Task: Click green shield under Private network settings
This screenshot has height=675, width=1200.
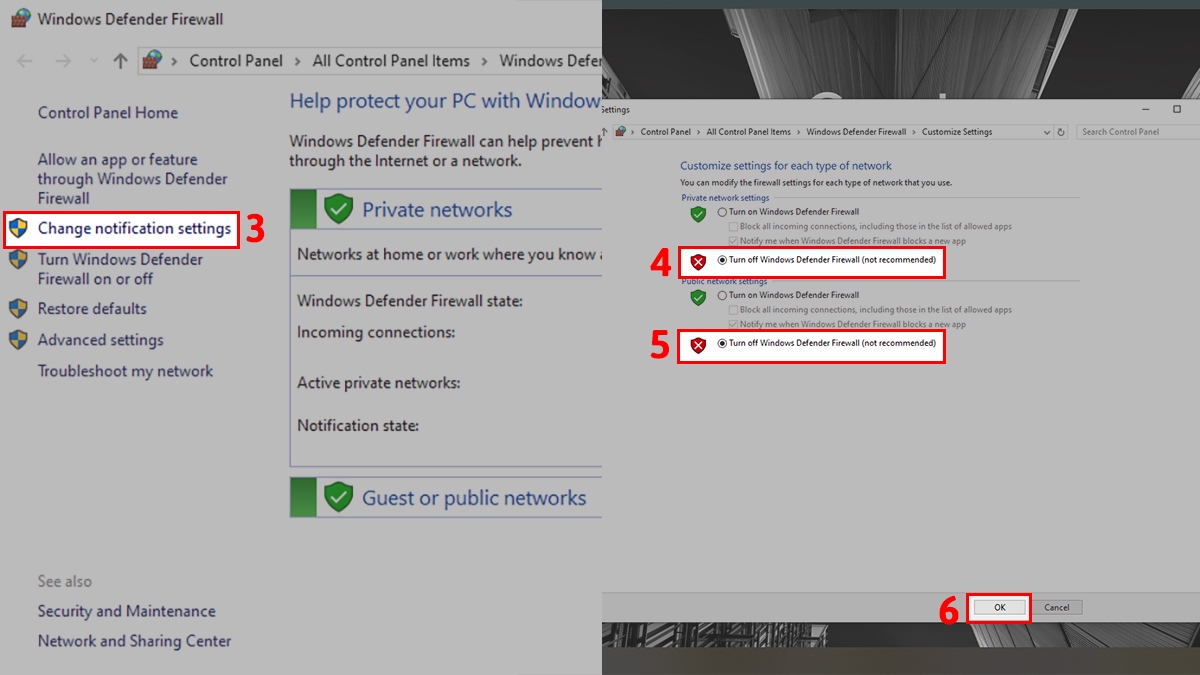Action: [698, 213]
